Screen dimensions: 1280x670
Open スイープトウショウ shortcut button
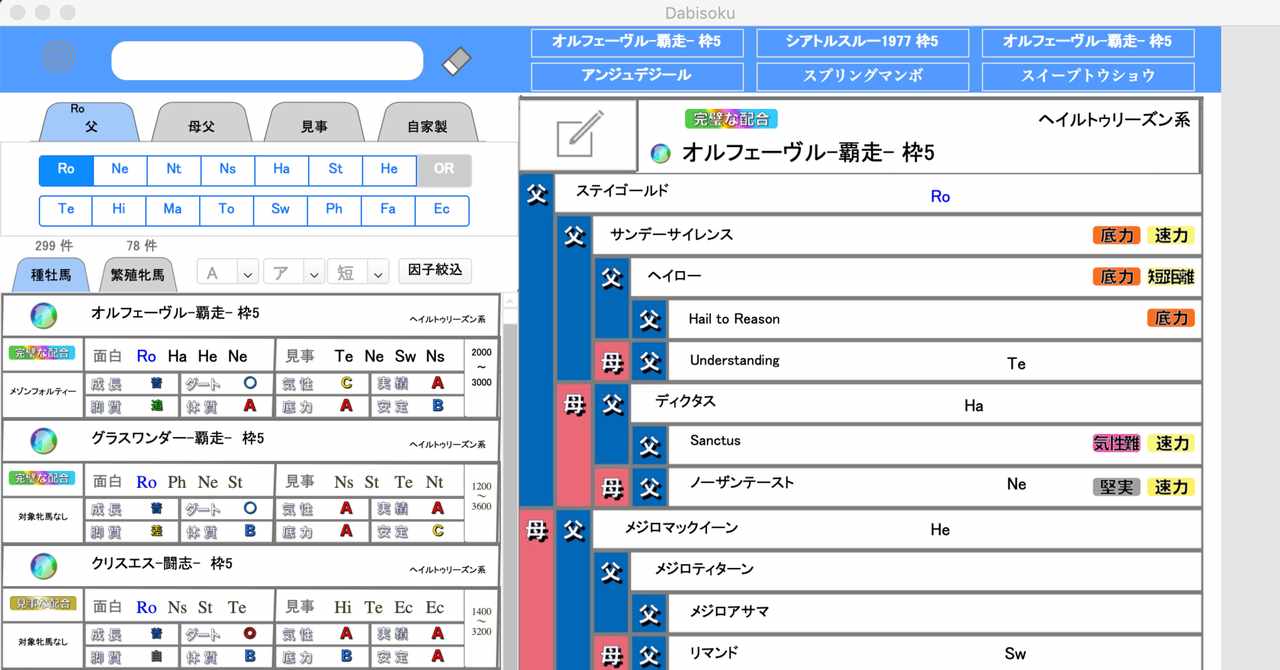point(1088,76)
